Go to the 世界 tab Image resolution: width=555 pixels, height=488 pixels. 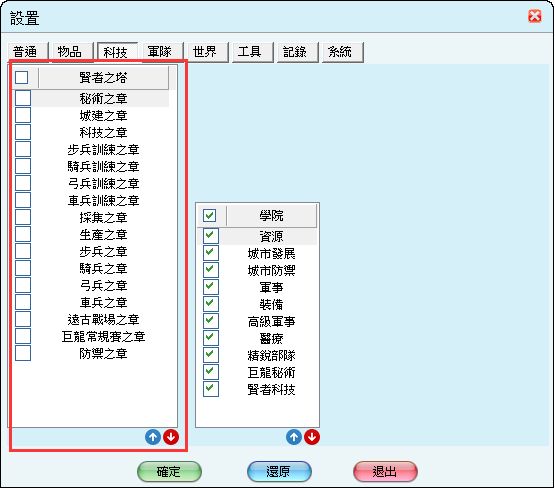click(x=205, y=52)
